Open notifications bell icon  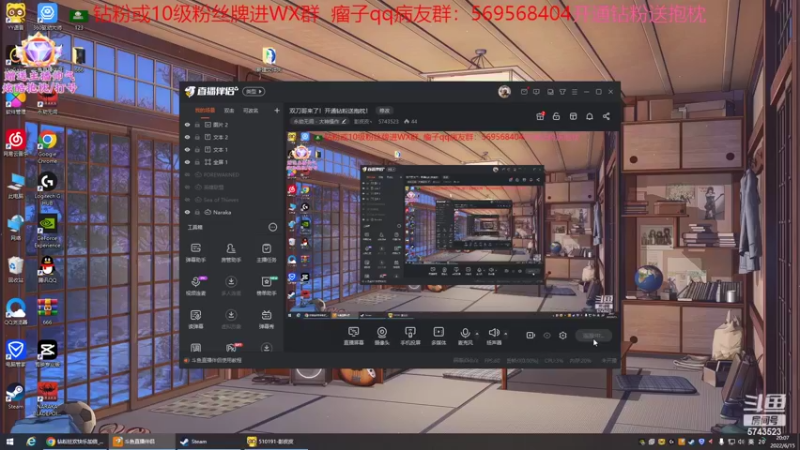point(589,116)
